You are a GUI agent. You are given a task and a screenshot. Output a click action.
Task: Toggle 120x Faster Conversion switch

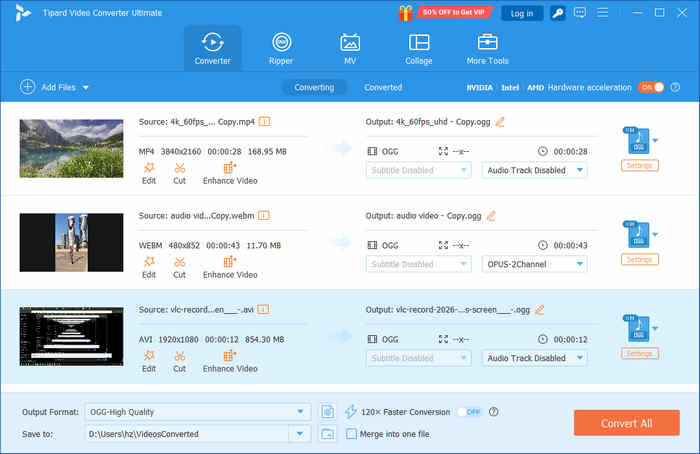tap(469, 412)
